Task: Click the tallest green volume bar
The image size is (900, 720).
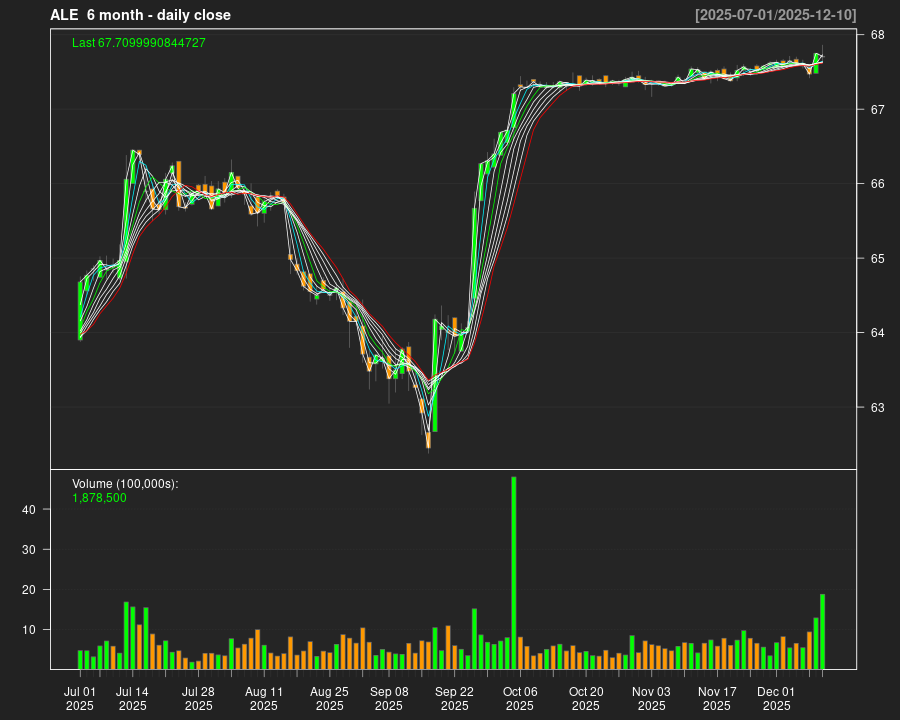Action: pos(514,572)
